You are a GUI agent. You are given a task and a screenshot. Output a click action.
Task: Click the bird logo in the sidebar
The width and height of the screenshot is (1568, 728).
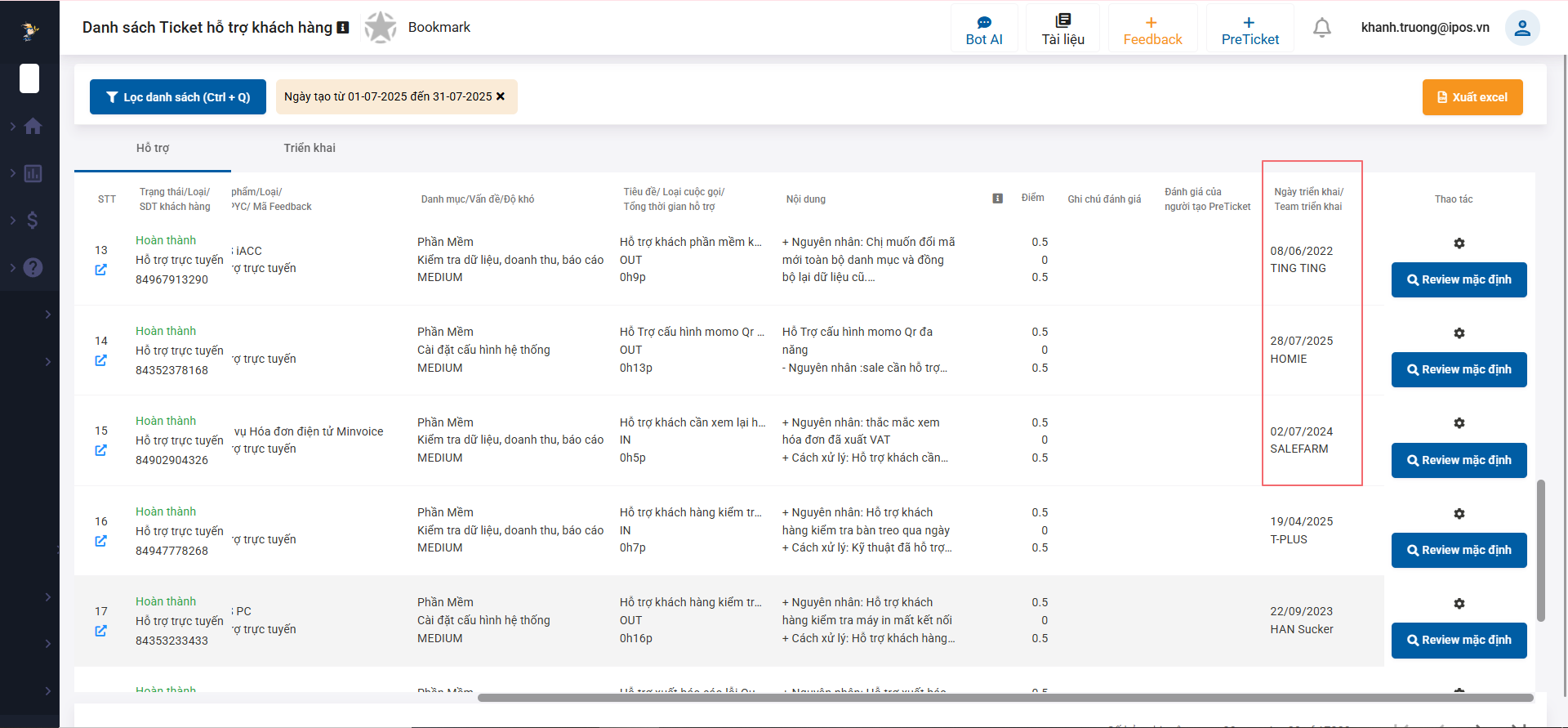(x=30, y=31)
